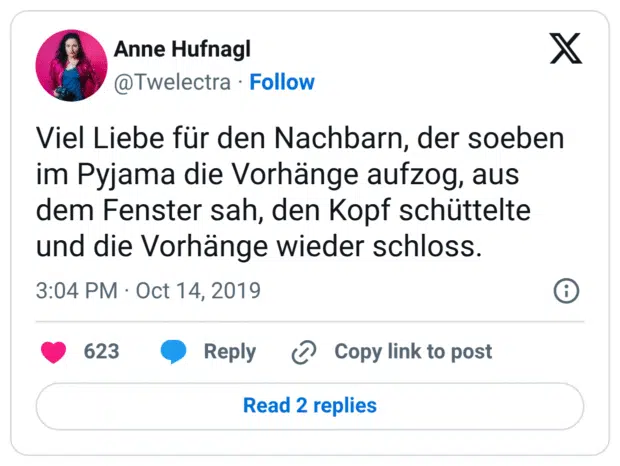
Task: Click the blue reply speech bubble icon
Action: (x=173, y=351)
